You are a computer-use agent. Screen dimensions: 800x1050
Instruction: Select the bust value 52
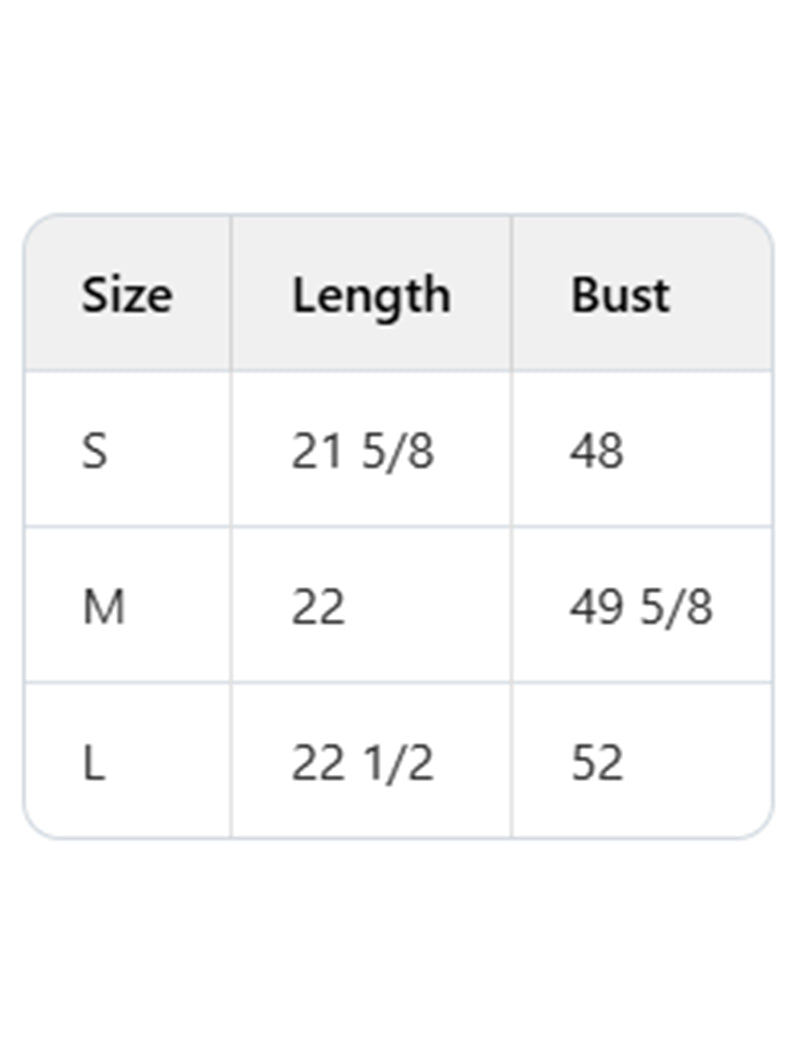pos(597,763)
